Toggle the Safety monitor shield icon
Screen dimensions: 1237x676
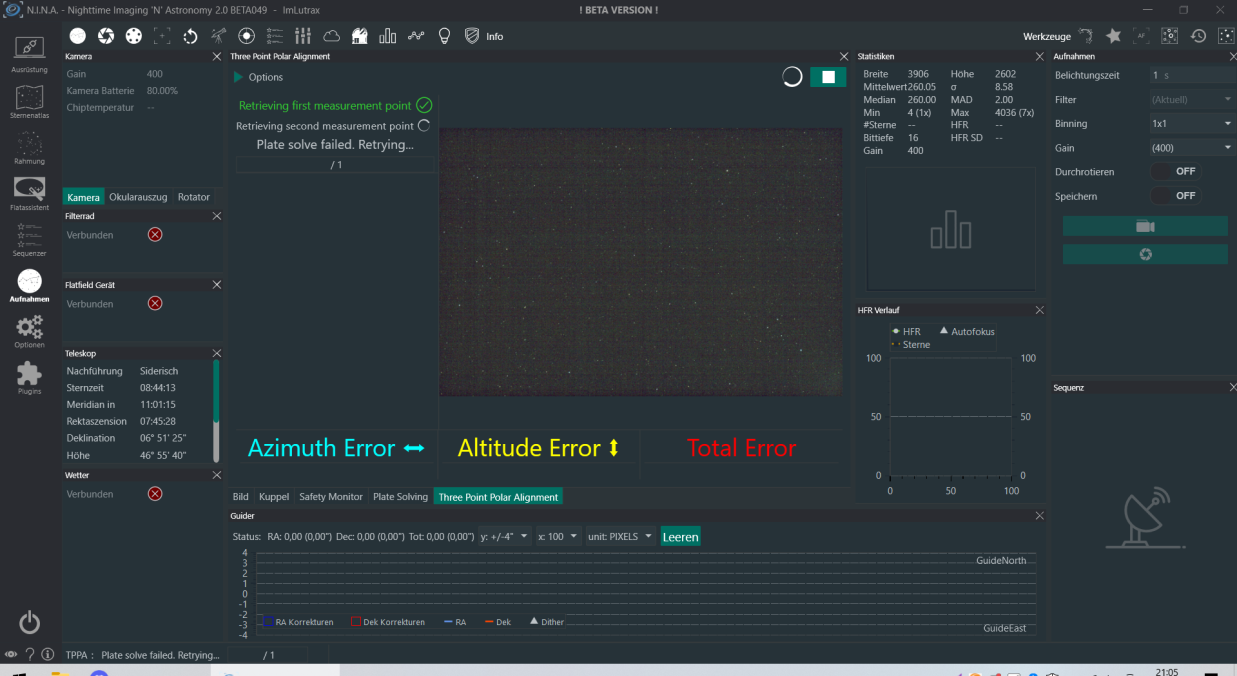click(472, 36)
